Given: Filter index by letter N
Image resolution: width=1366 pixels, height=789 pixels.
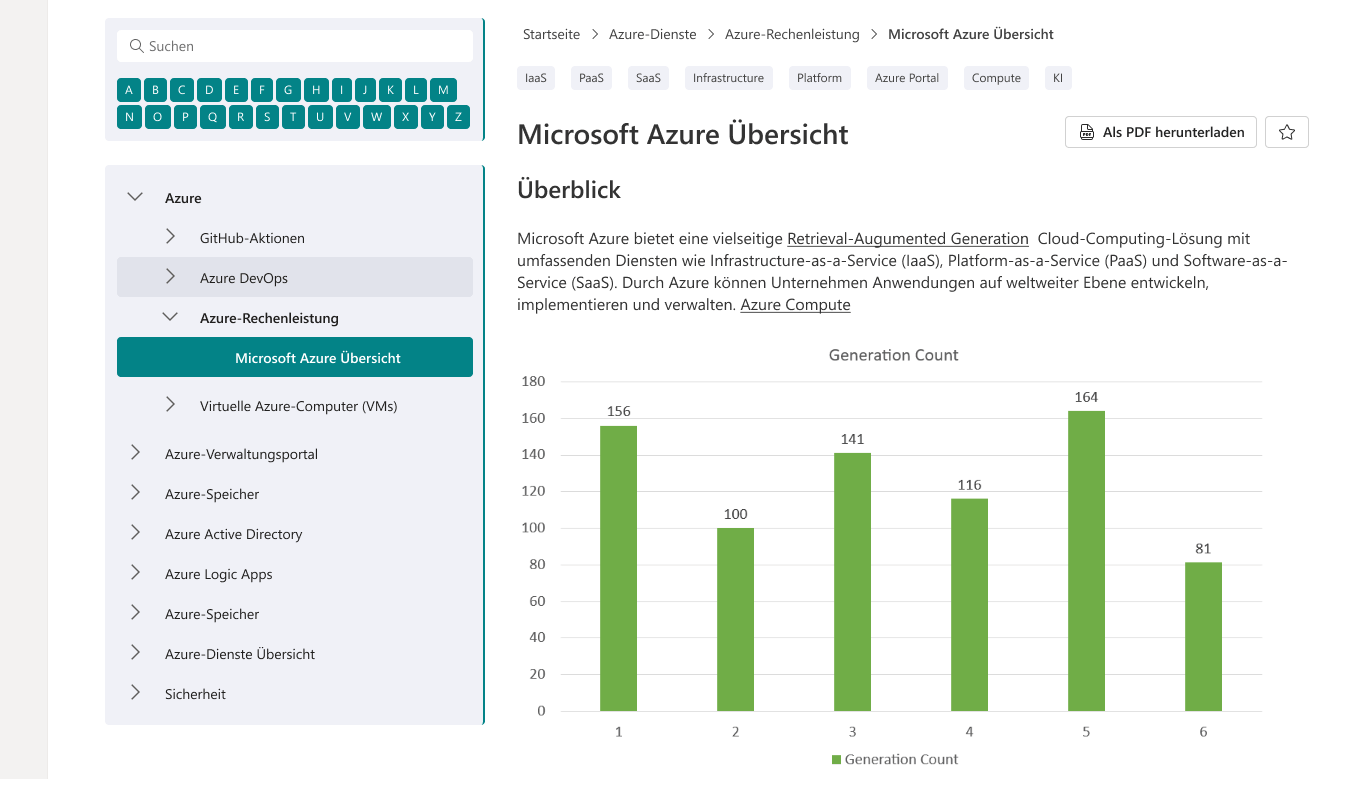Looking at the screenshot, I should click(129, 117).
